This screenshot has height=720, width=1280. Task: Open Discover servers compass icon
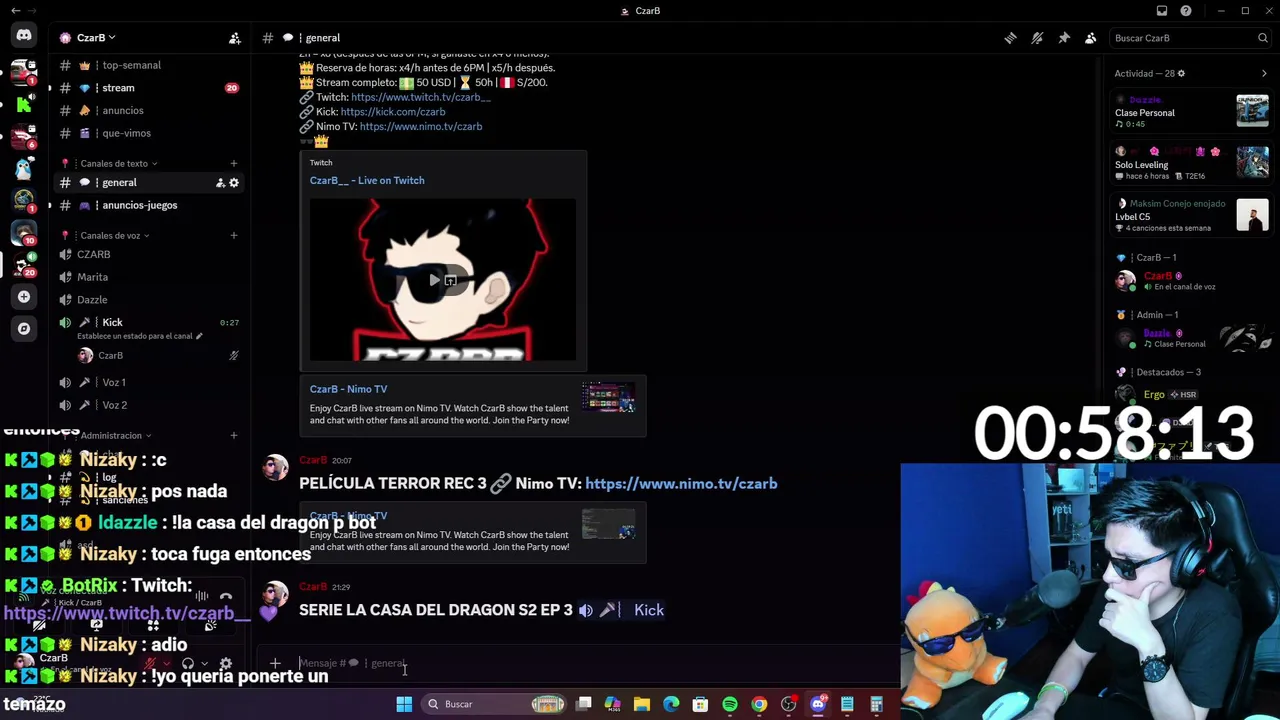(x=24, y=328)
